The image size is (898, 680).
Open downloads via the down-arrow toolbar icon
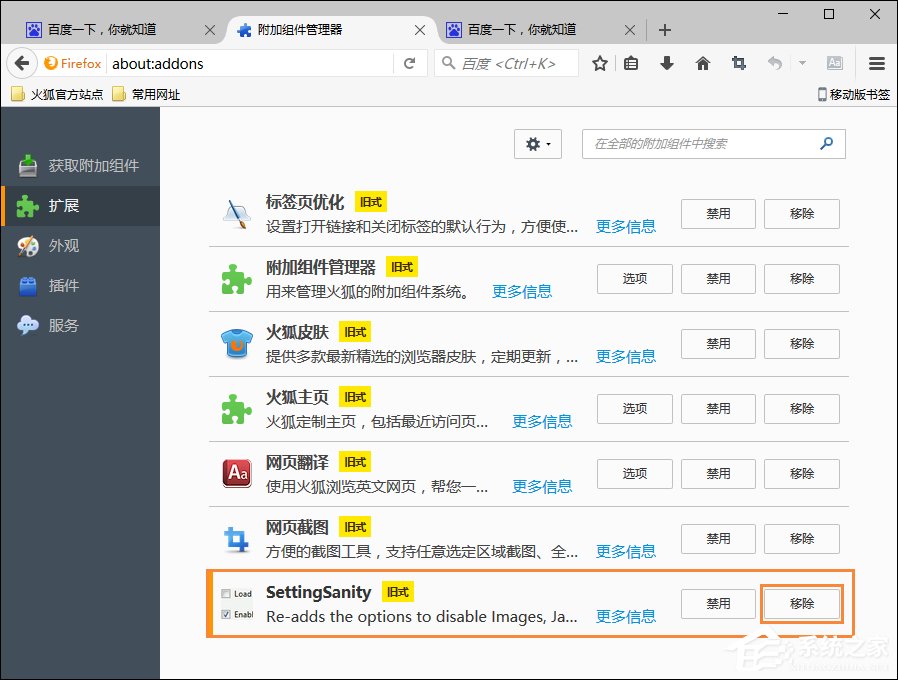pos(666,62)
